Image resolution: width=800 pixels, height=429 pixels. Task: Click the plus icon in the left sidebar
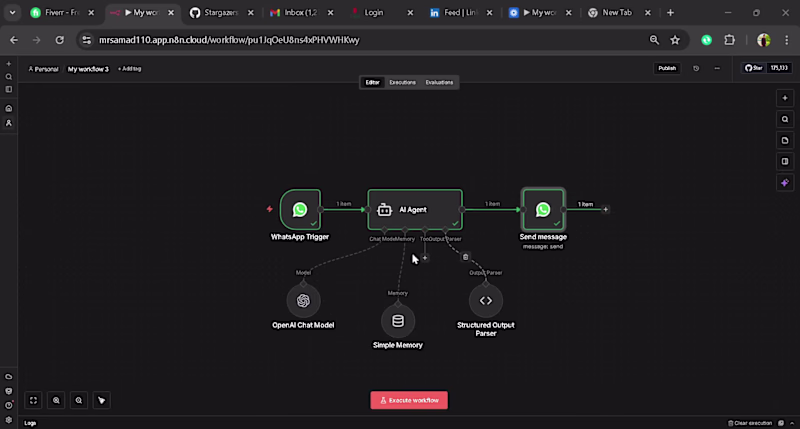(9, 64)
